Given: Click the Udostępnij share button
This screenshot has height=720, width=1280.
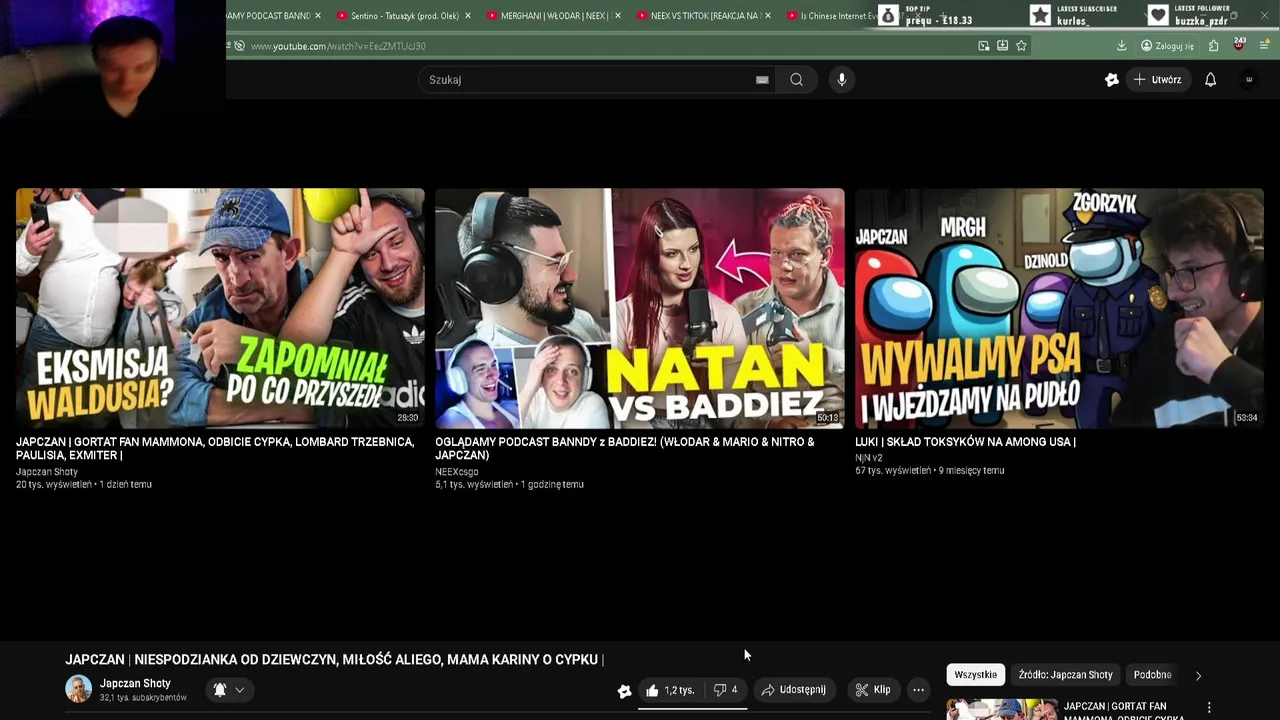Looking at the screenshot, I should pyautogui.click(x=794, y=690).
